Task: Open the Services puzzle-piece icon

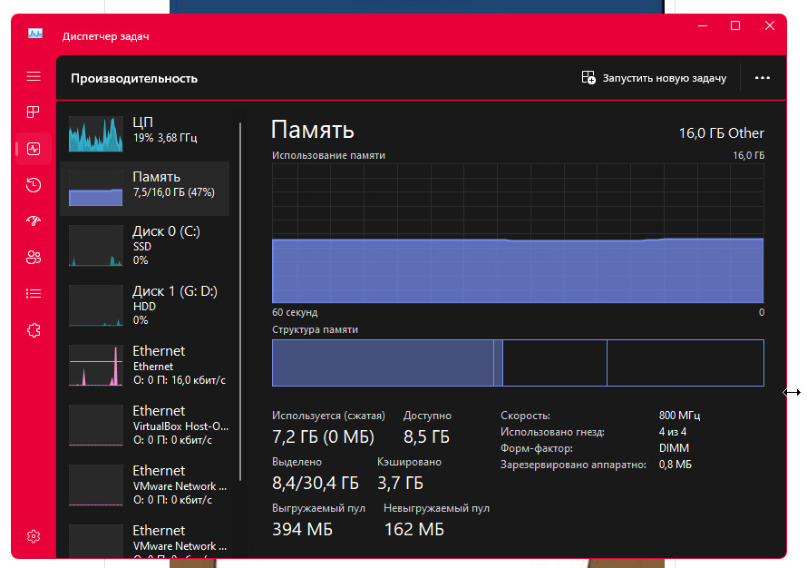Action: pos(33,329)
